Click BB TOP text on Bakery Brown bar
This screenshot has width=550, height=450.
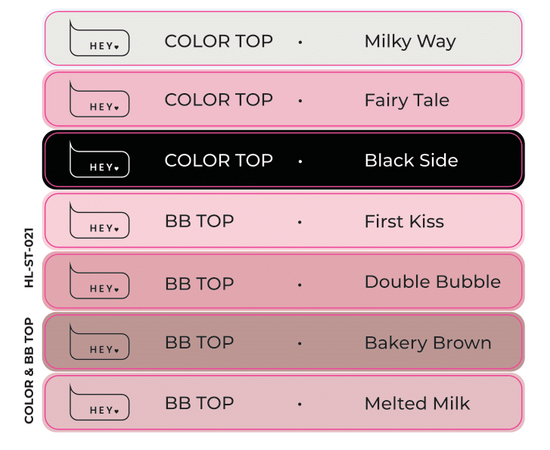[199, 343]
